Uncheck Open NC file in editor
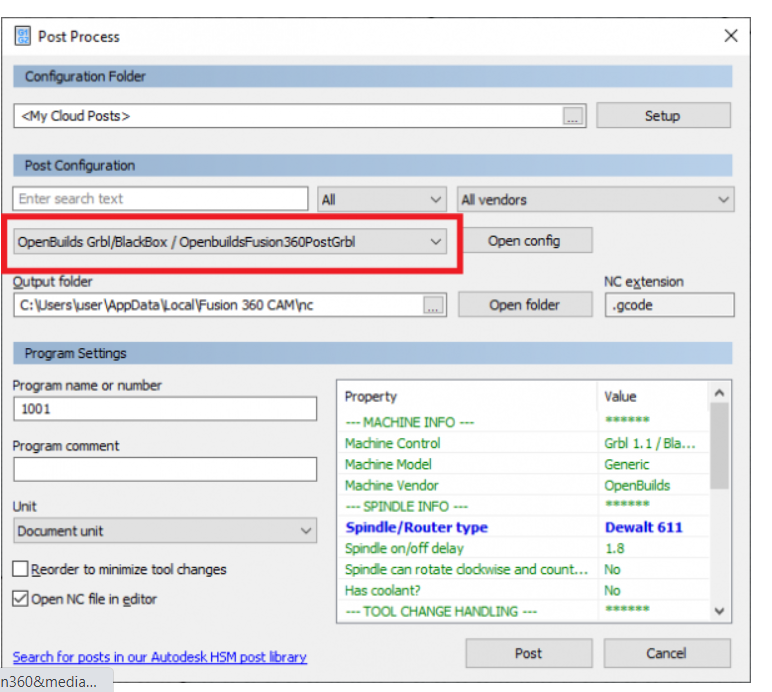Viewport: 772px width, 692px height. click(21, 599)
